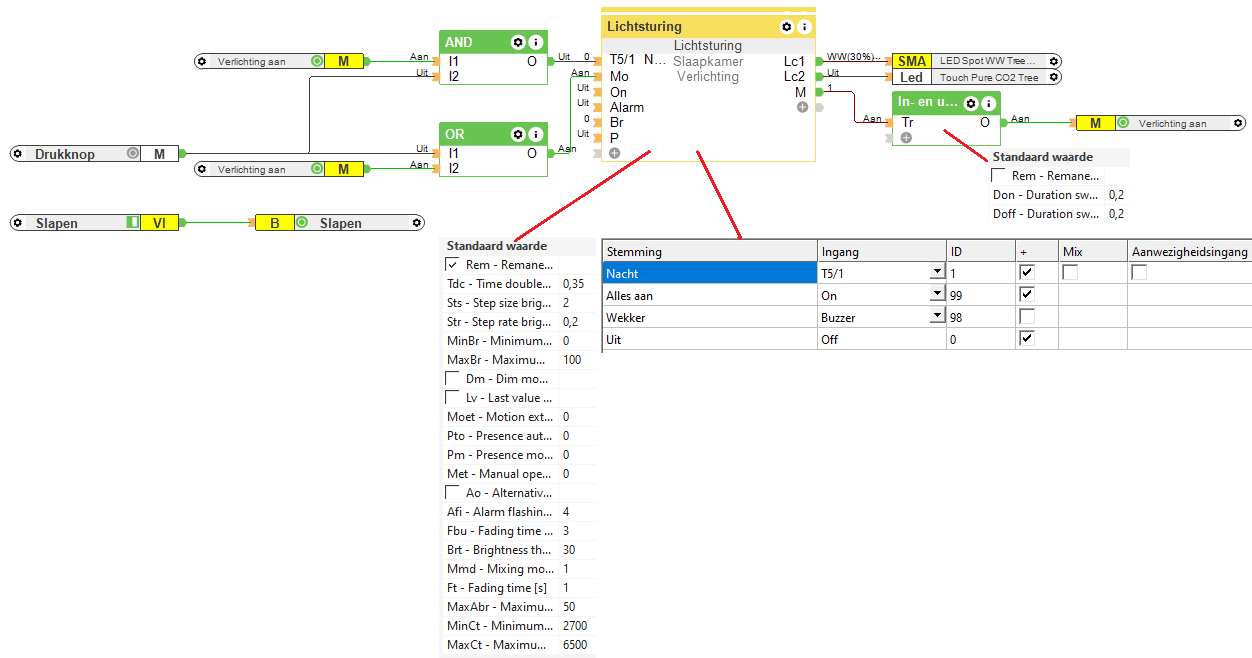Enable Aanwezigheidsingang checkbox in Nacht row
The height and width of the screenshot is (658, 1252).
1138,272
